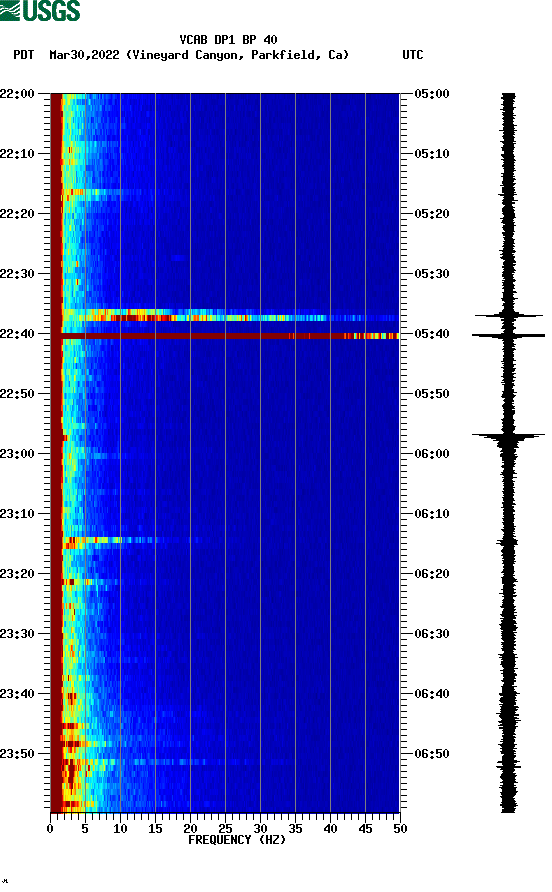Click the 40 Hz frequency tick label
This screenshot has width=552, height=892.
click(x=331, y=829)
